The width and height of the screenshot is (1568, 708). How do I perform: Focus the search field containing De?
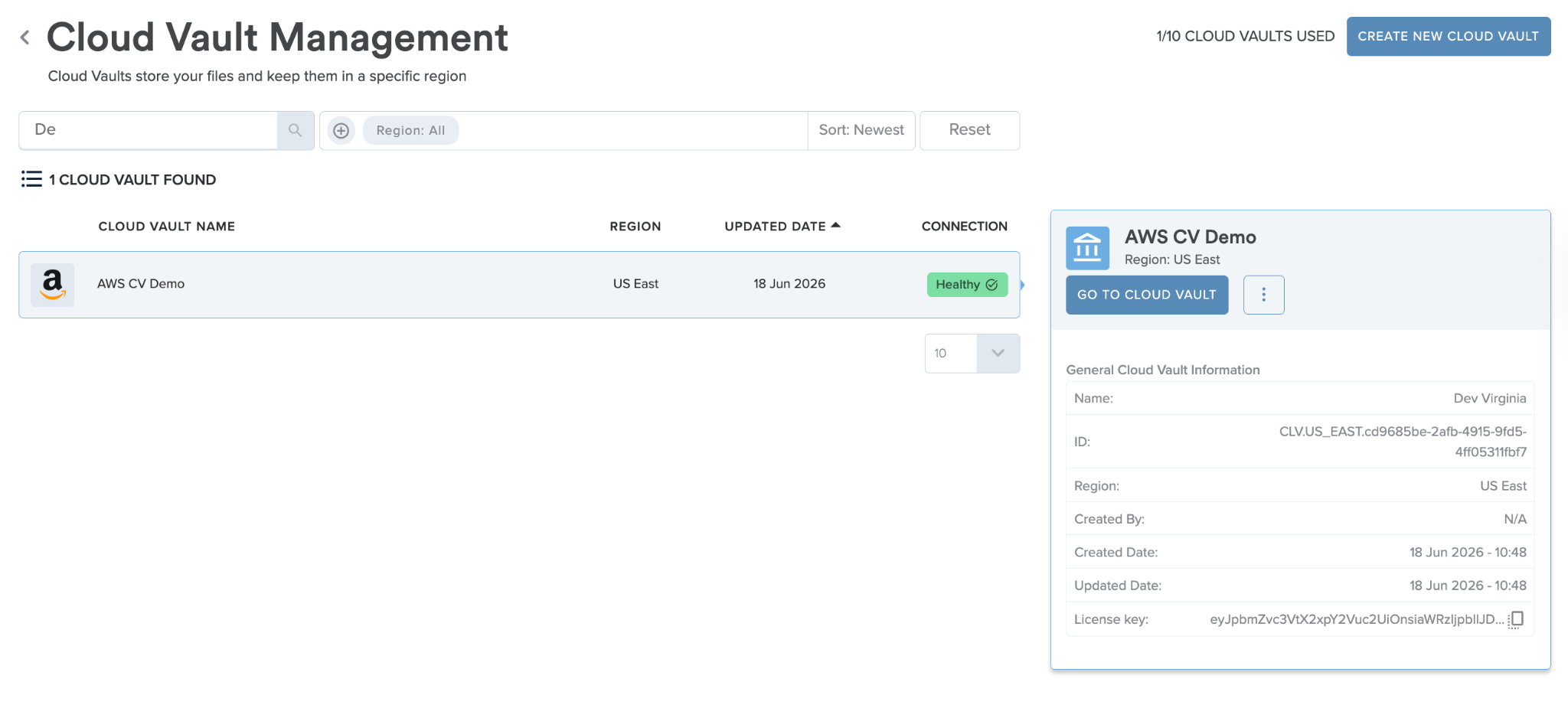pos(149,130)
